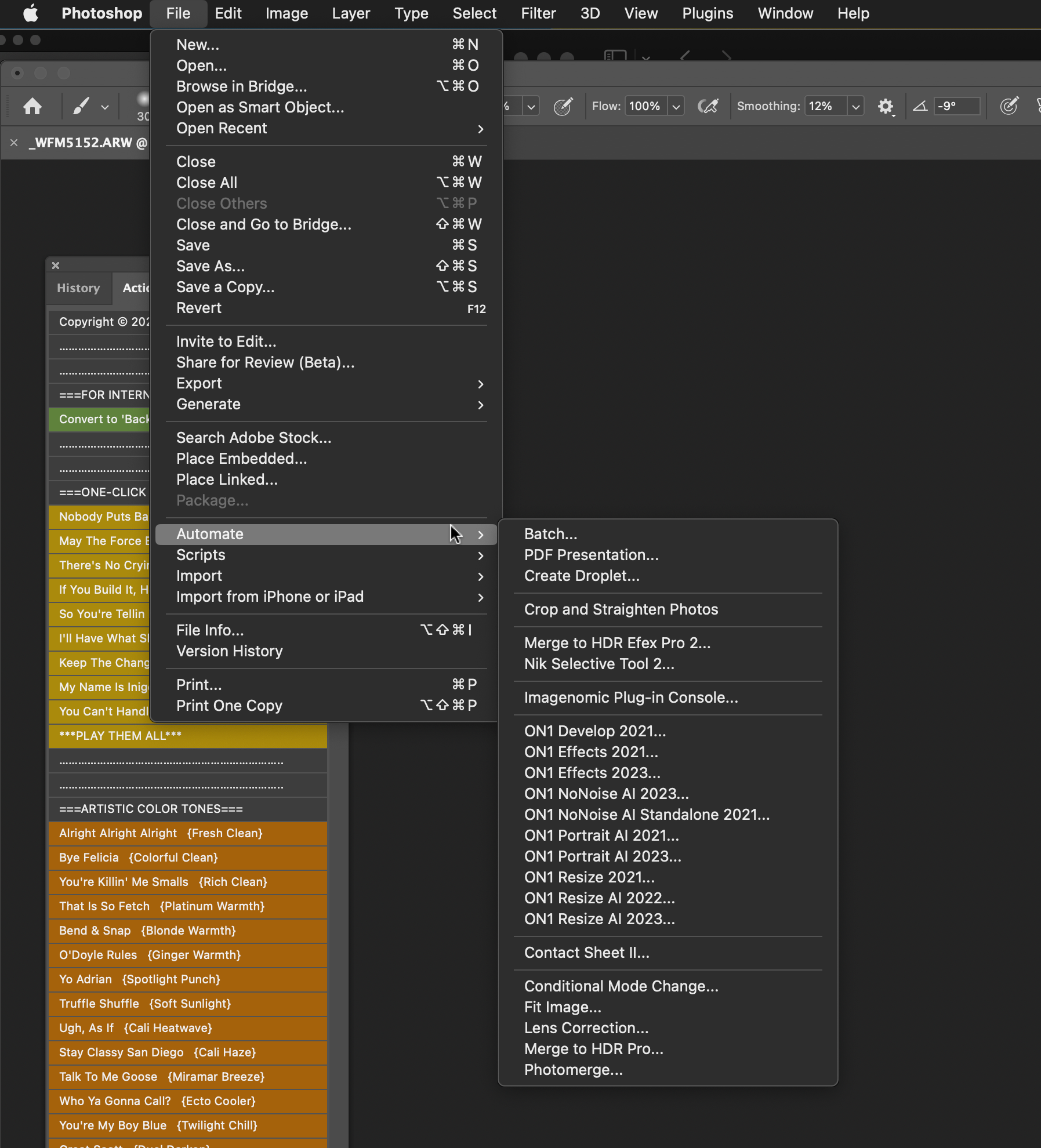Image resolution: width=1041 pixels, height=1148 pixels.
Task: Select Photomerge from the Automate submenu
Action: coord(572,1070)
